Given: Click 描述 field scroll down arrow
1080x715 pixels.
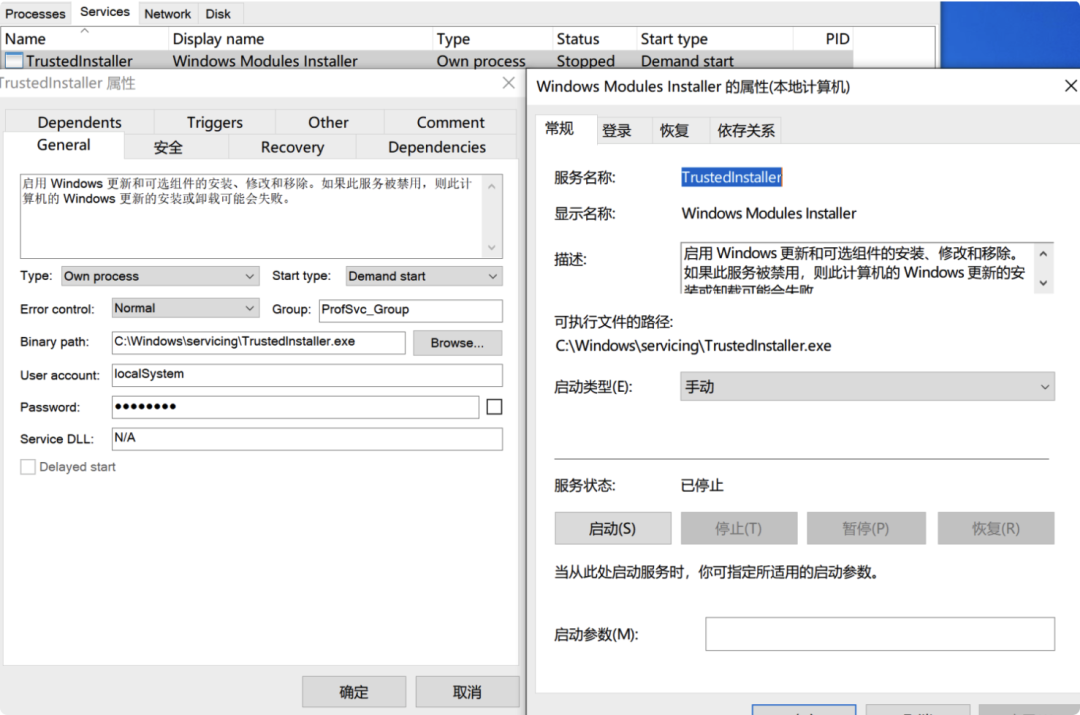Looking at the screenshot, I should click(1043, 282).
